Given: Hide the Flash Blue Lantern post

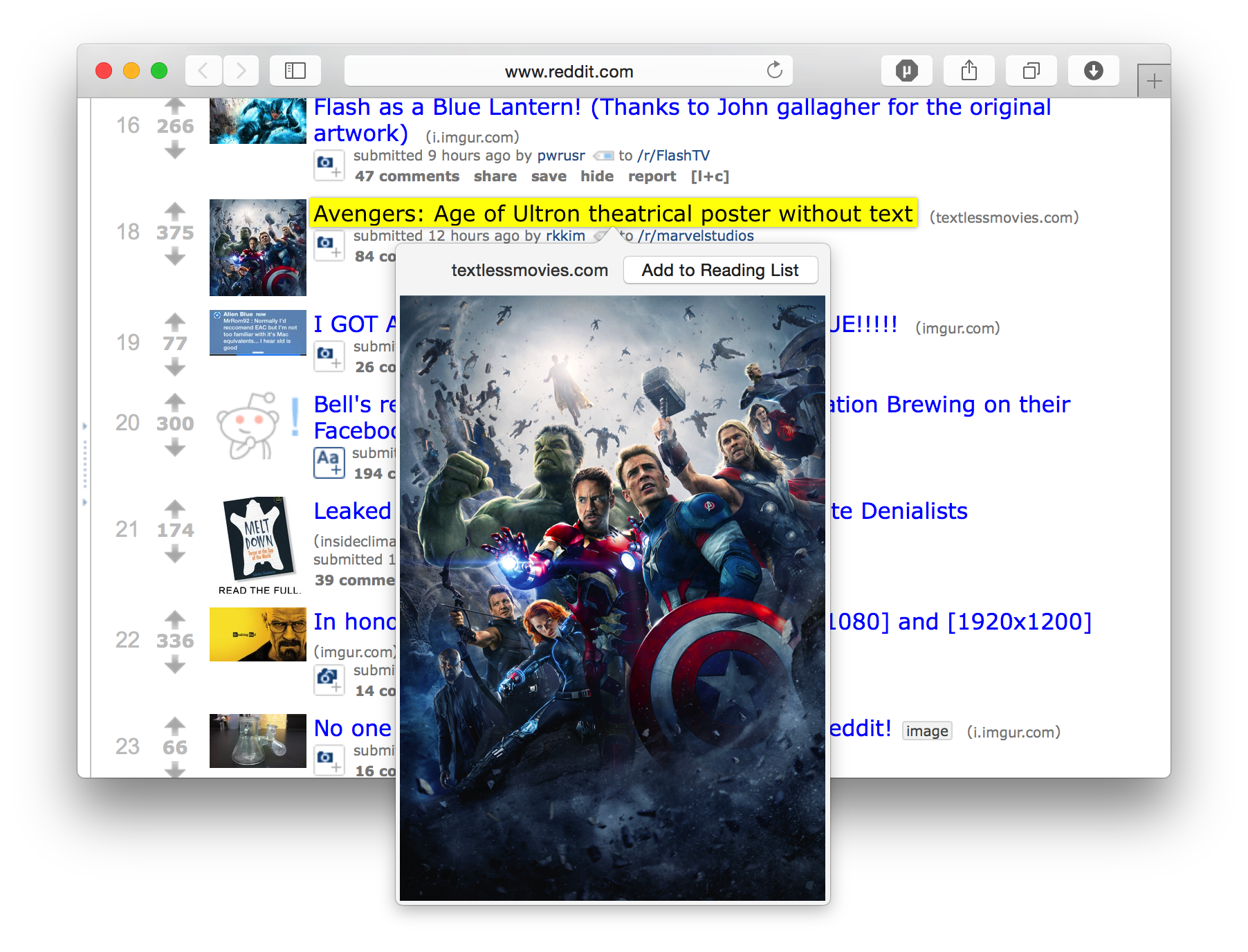Looking at the screenshot, I should tap(597, 176).
